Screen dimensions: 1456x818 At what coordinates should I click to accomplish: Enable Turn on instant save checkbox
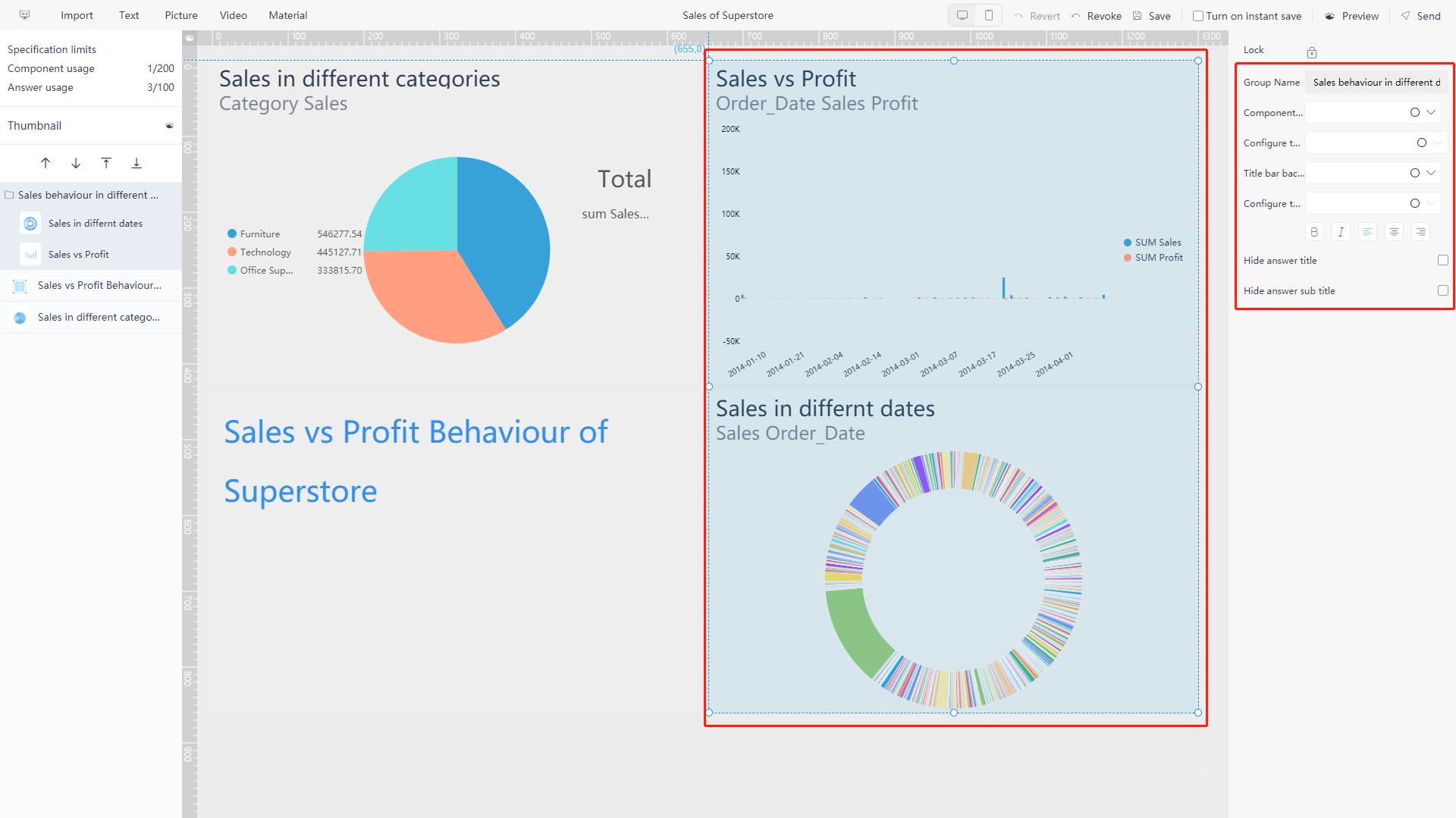tap(1198, 16)
